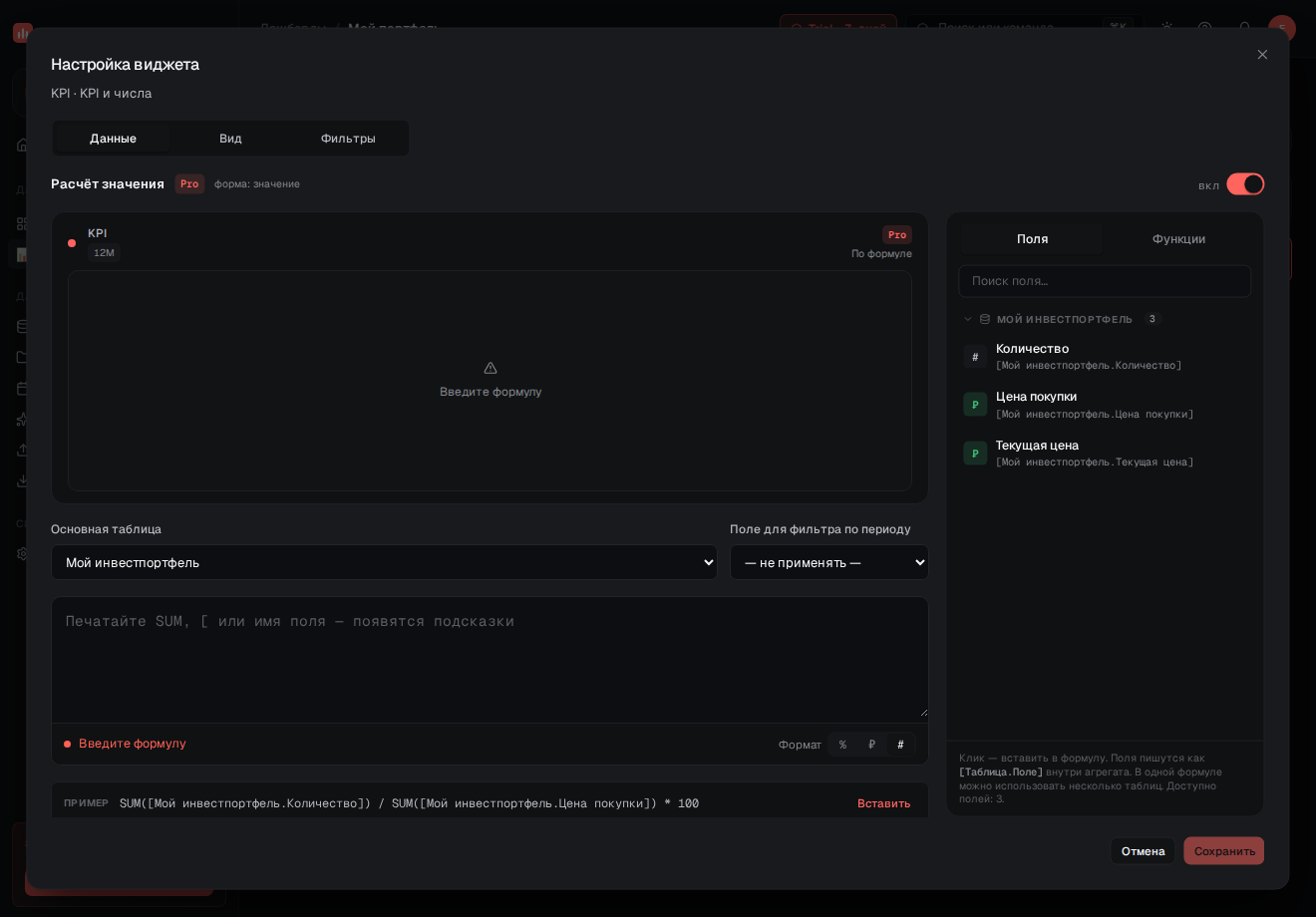Click the Поиск поля search box
The image size is (1316, 917).
coord(1105,281)
